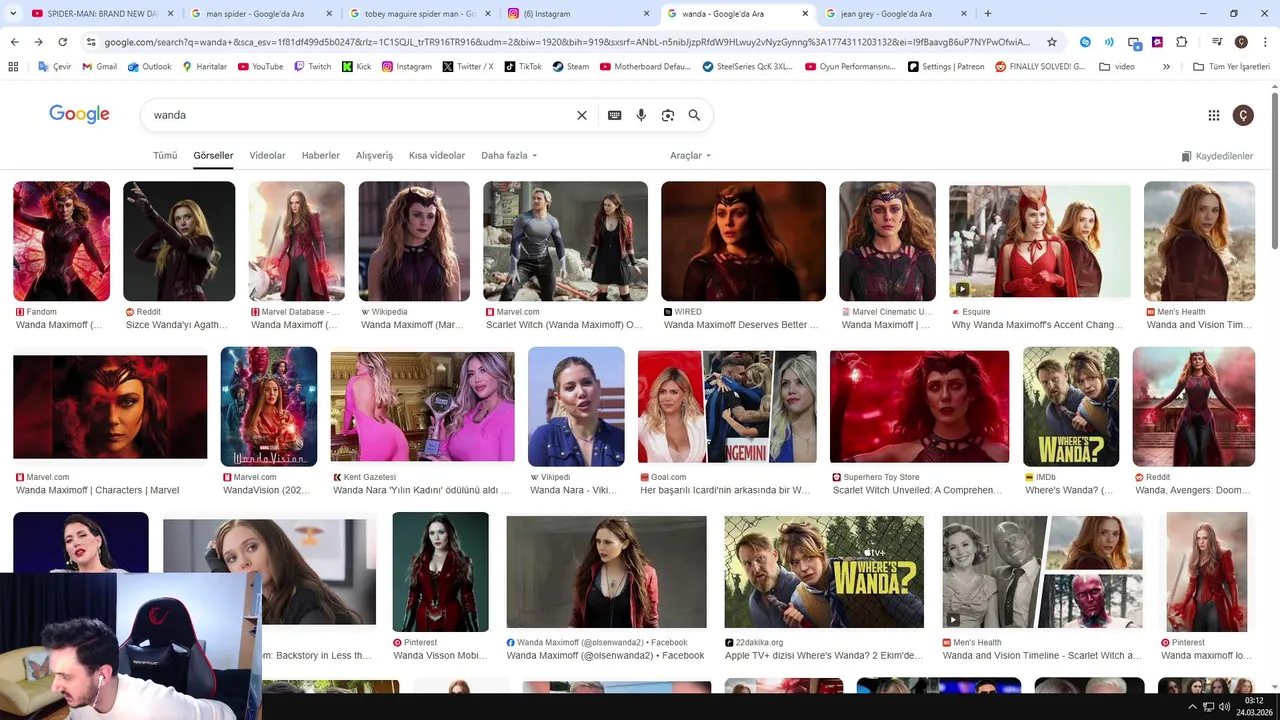Click the page vertical scrollbar

click(x=1275, y=170)
